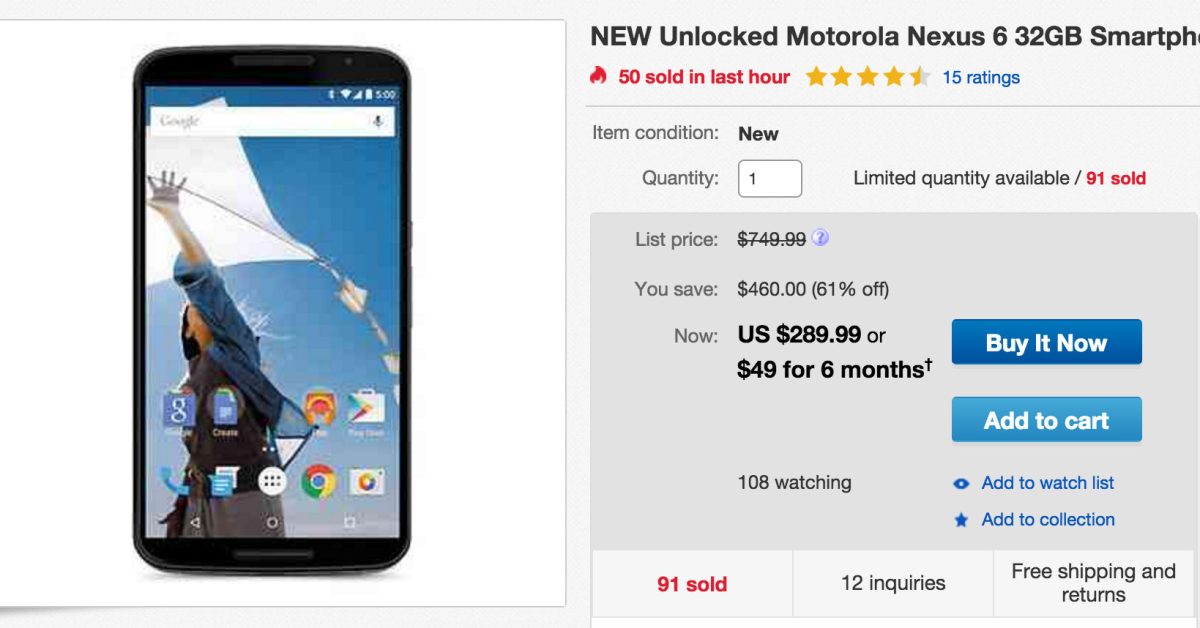Image resolution: width=1200 pixels, height=628 pixels.
Task: Click the Play Store icon on phone image
Action: coord(365,408)
